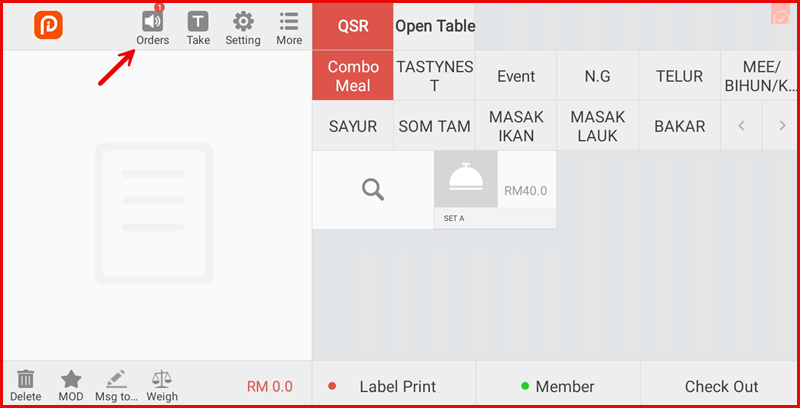This screenshot has width=800, height=408.
Task: Select the MASAK LAUK category
Action: click(x=597, y=125)
